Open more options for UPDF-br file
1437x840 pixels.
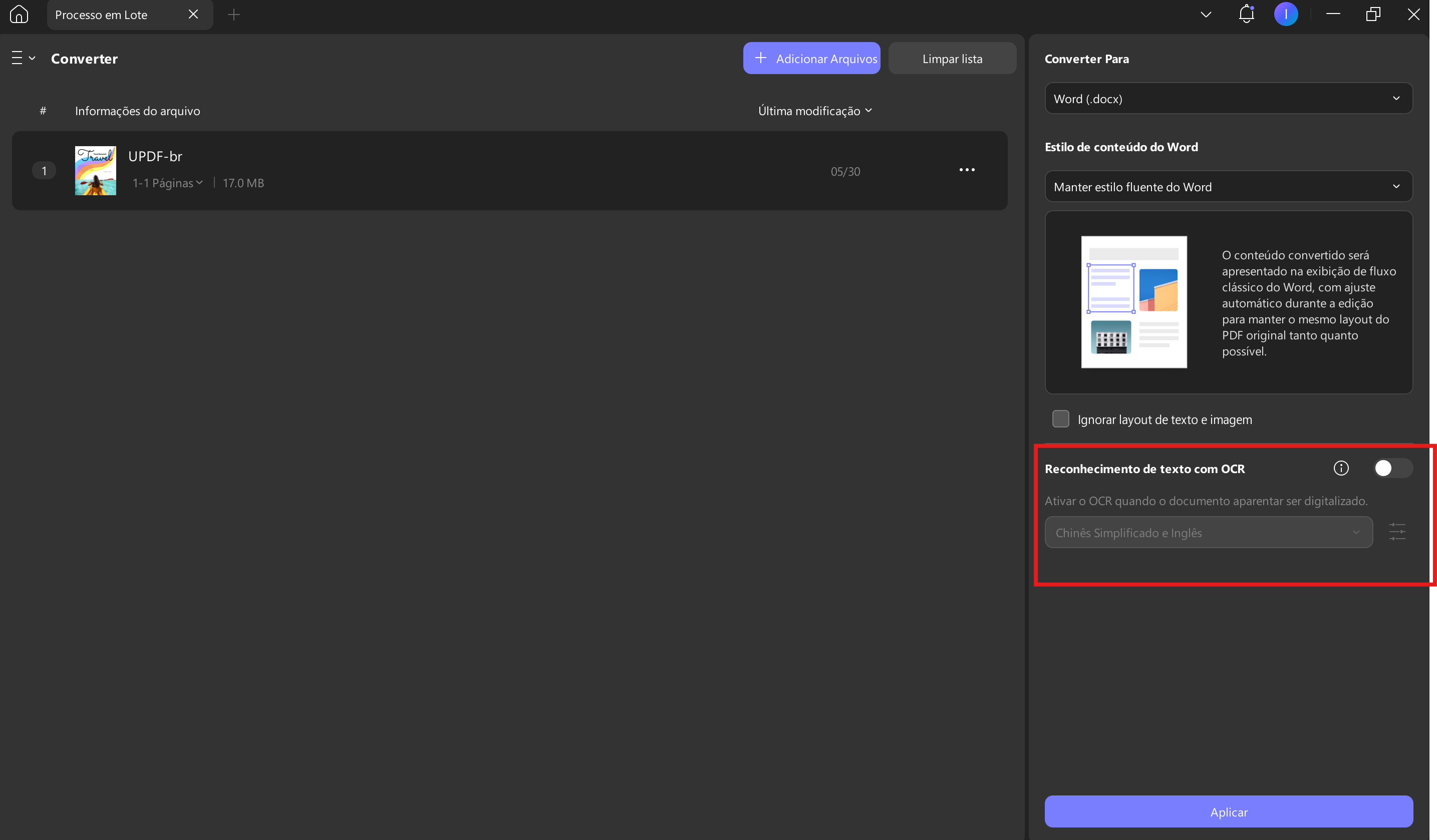click(x=967, y=170)
